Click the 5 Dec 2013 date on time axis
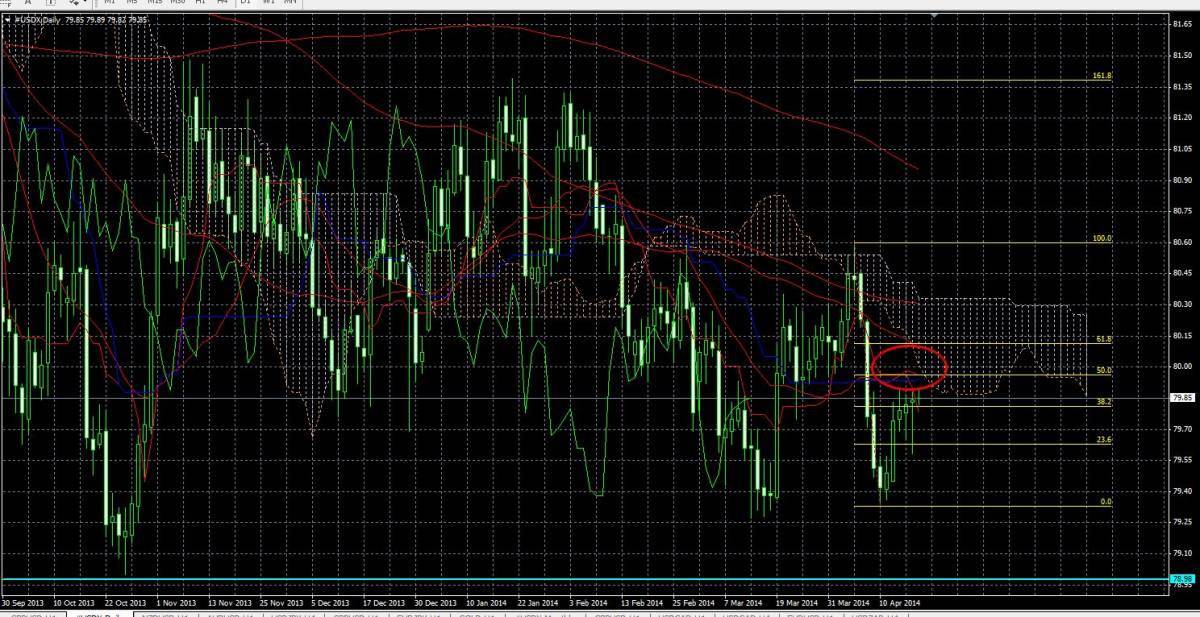This screenshot has height=617, width=1200. tap(331, 603)
